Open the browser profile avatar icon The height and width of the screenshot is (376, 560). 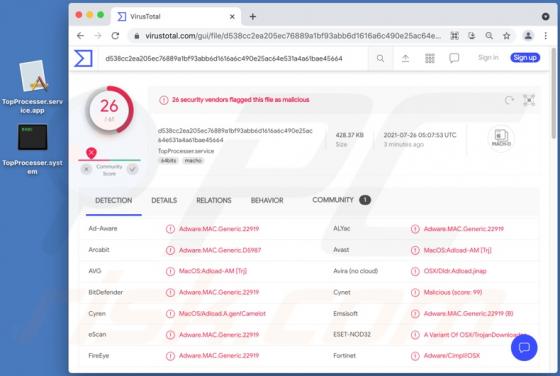528,36
